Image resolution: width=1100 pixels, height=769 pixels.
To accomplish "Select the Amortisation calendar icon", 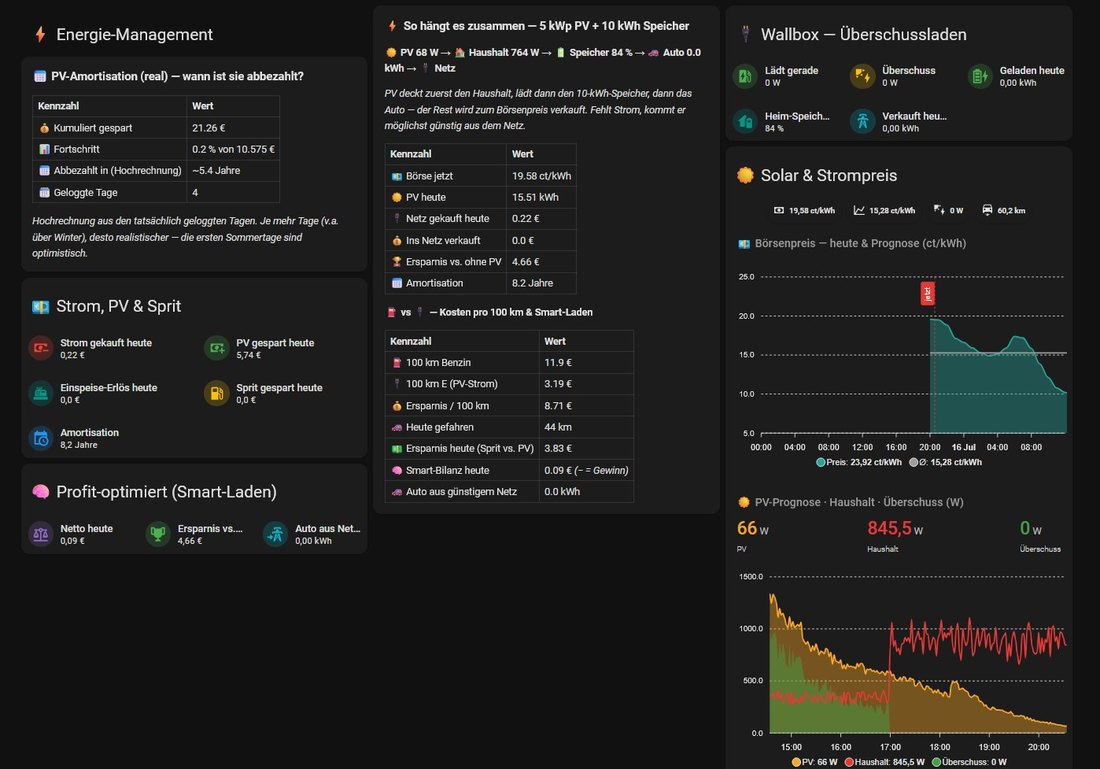I will click(41, 438).
